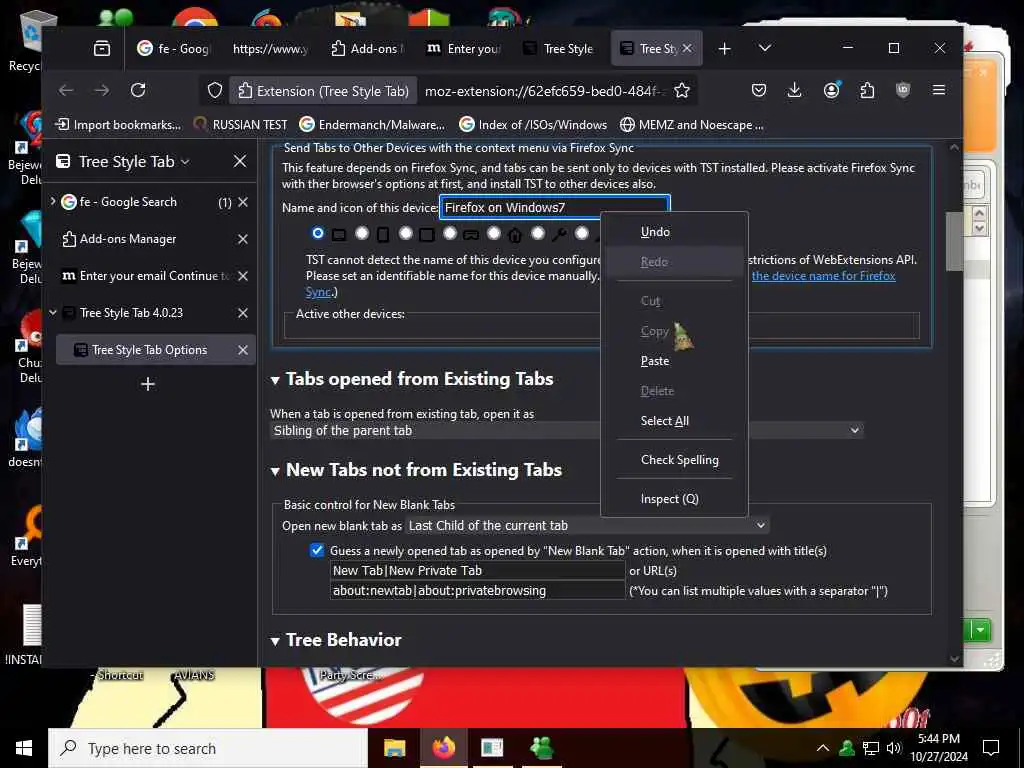Open the 'RUSSIAN TEST' bookmark

(240, 125)
